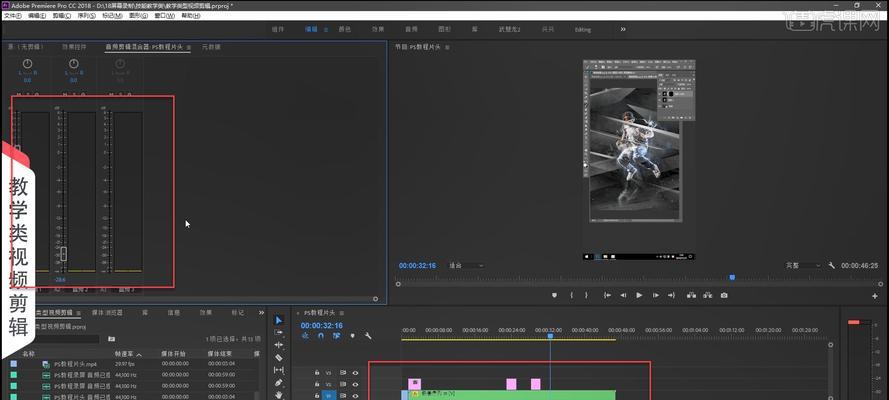Switch to the Editing workspace
This screenshot has height=400, width=889.
coord(583,29)
